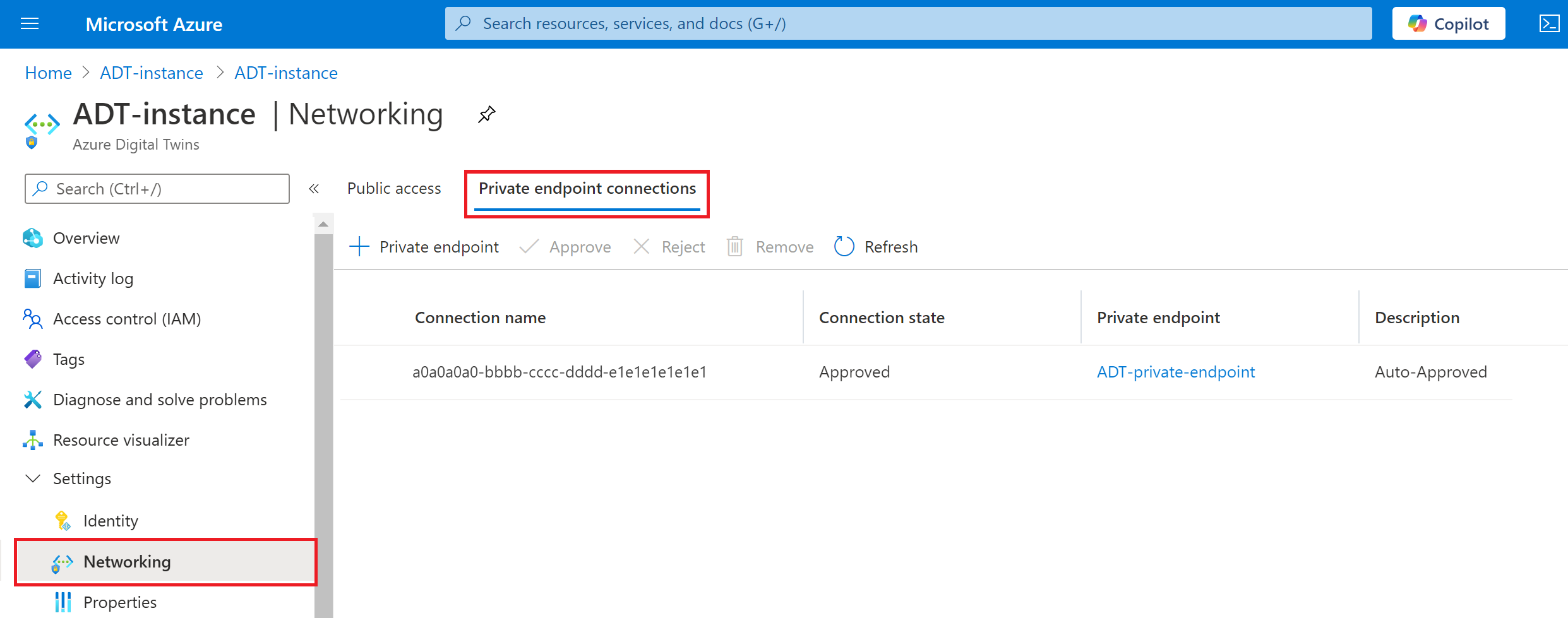Open the ADT-private-endpoint link
This screenshot has height=618, width=1568.
[1176, 372]
